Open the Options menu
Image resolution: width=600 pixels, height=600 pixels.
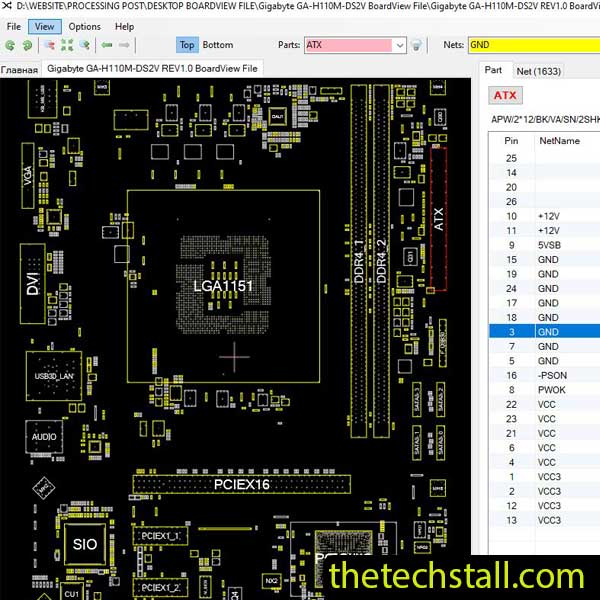click(x=85, y=26)
